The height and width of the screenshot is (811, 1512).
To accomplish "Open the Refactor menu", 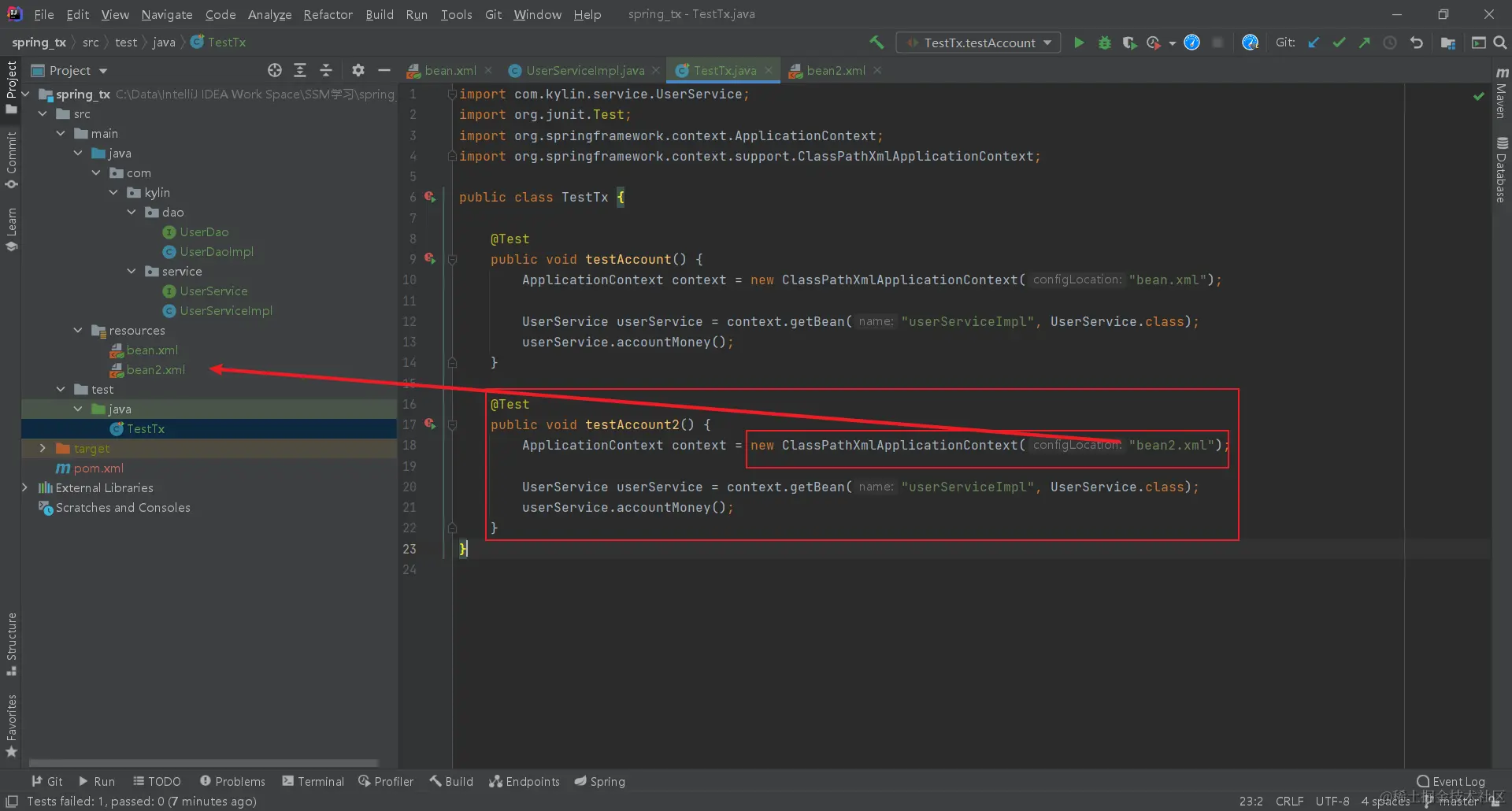I will 328,14.
